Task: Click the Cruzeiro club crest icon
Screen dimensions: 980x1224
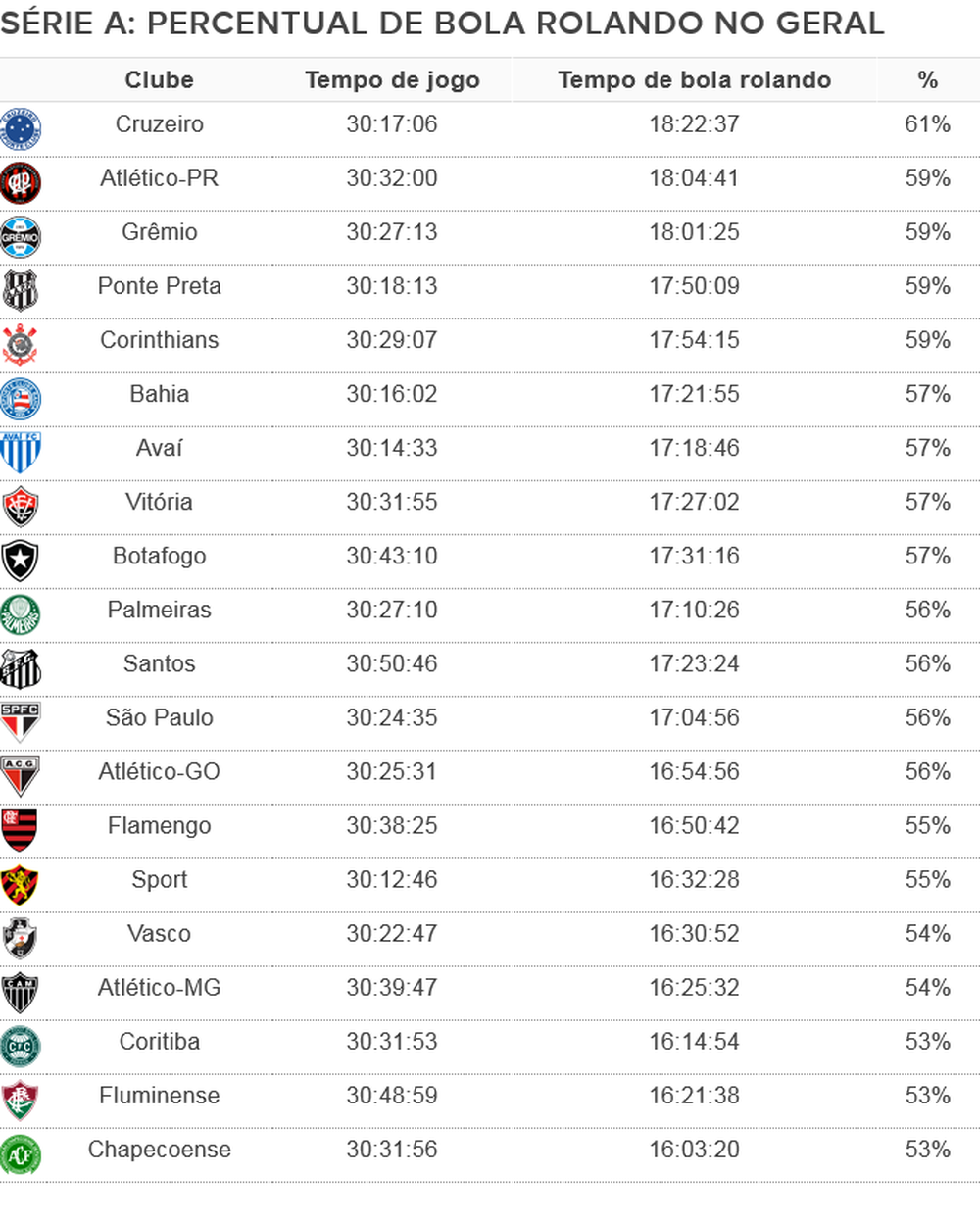Action: (x=21, y=129)
